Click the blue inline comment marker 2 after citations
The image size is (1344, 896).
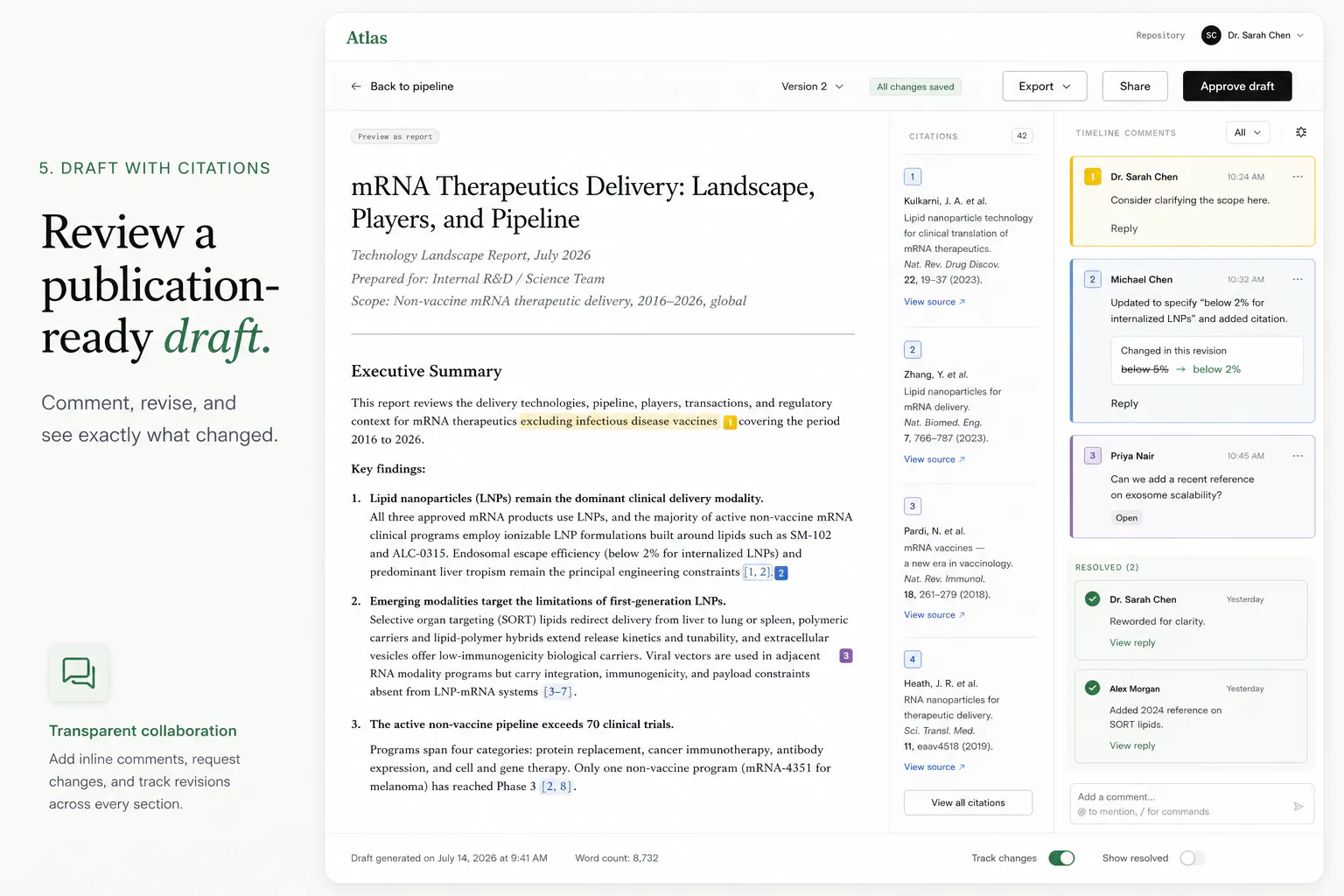(781, 573)
